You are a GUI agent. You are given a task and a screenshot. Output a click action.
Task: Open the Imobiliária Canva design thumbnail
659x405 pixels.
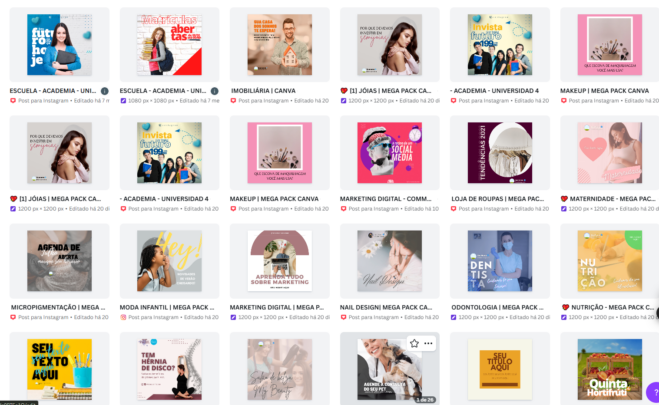click(279, 45)
